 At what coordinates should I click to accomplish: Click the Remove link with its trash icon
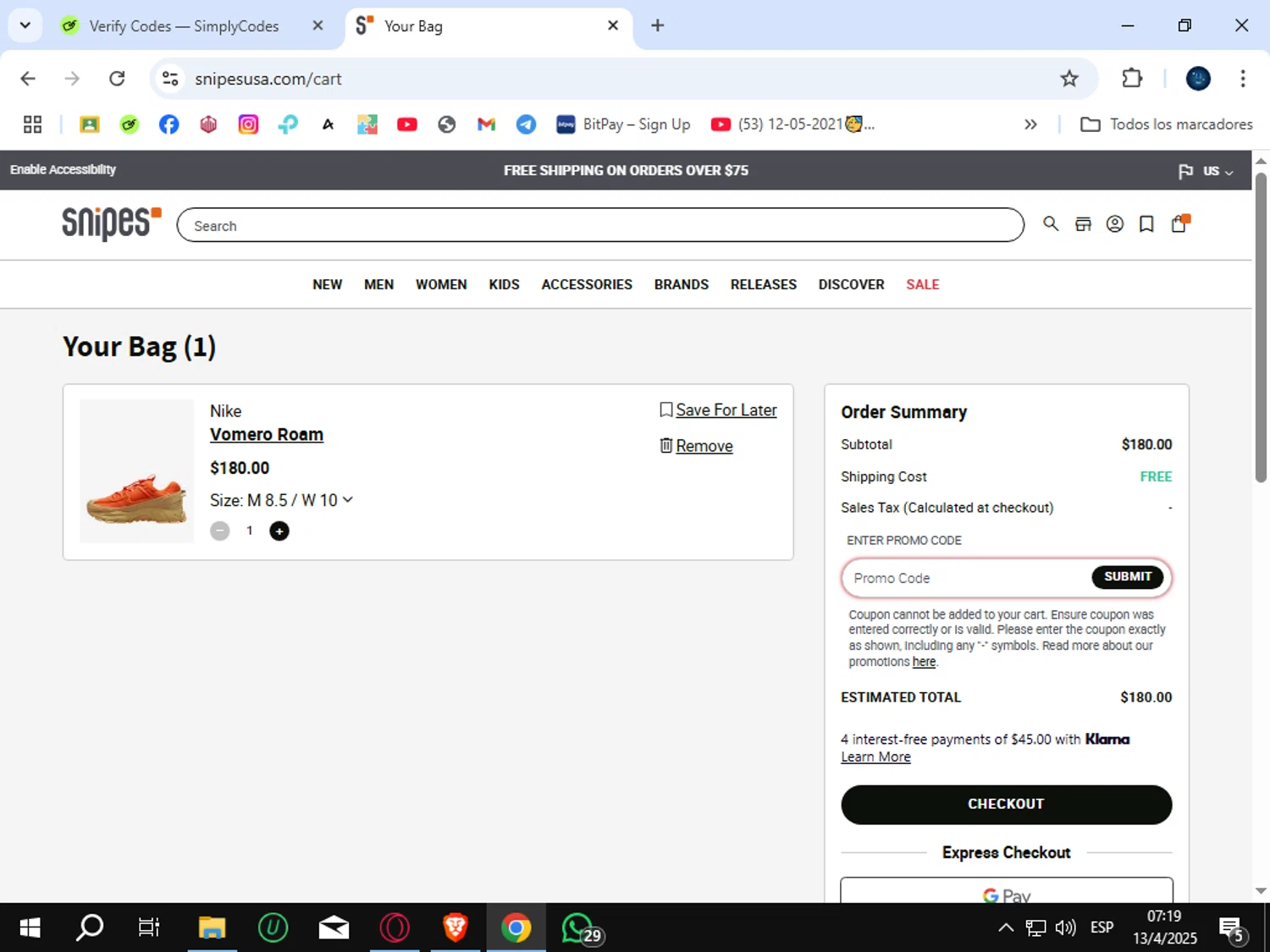pyautogui.click(x=696, y=446)
